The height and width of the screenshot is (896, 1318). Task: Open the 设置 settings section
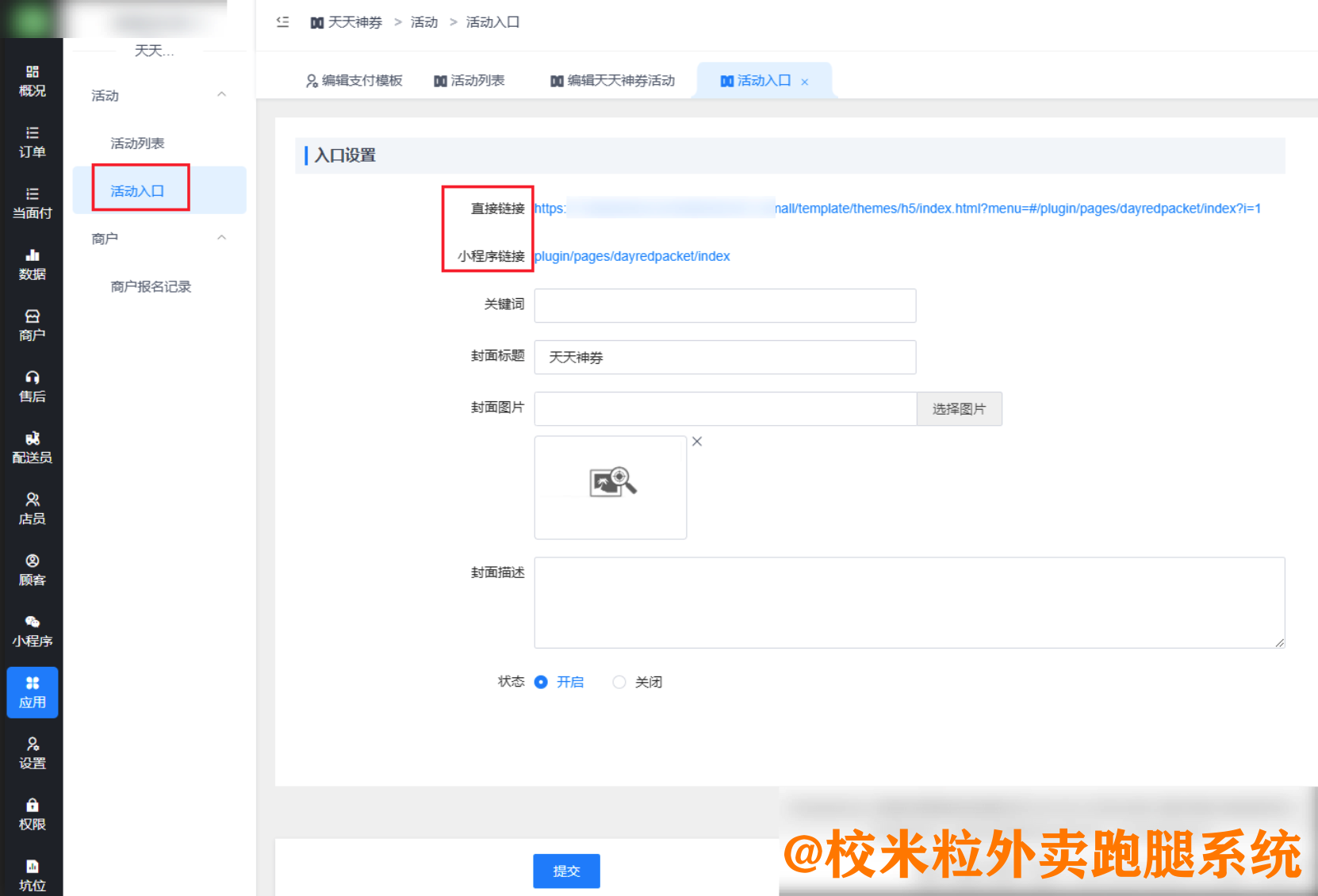click(x=32, y=752)
